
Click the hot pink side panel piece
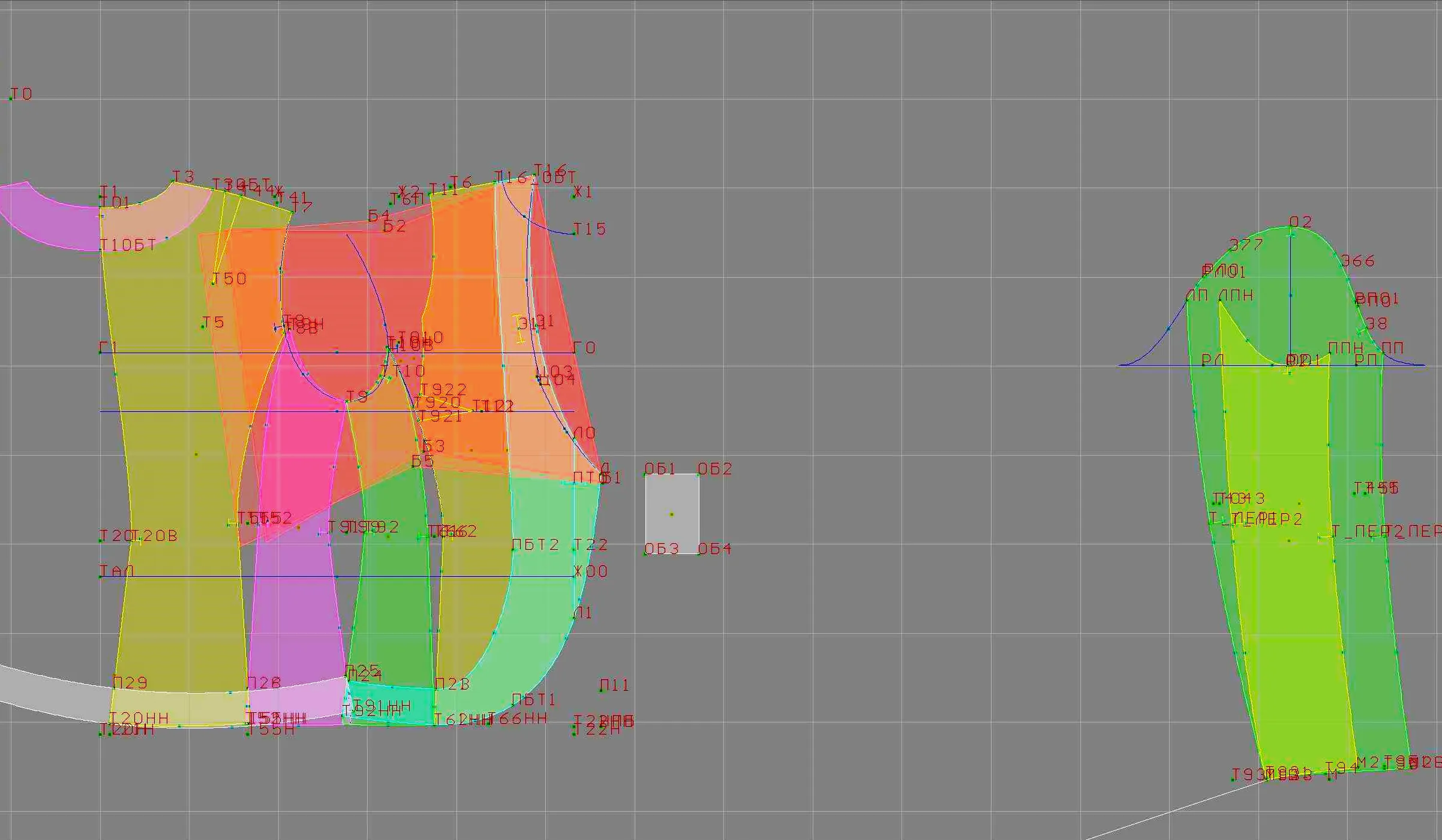(294, 444)
